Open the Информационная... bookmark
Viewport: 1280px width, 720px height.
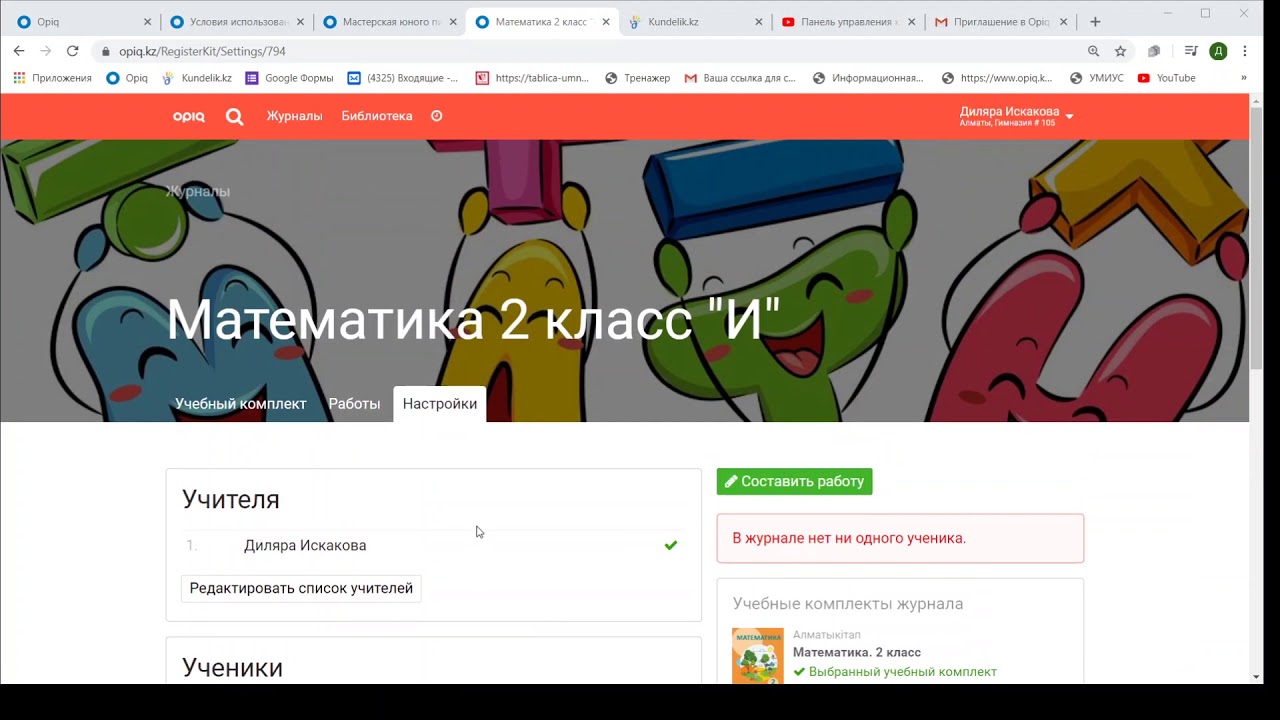[869, 78]
